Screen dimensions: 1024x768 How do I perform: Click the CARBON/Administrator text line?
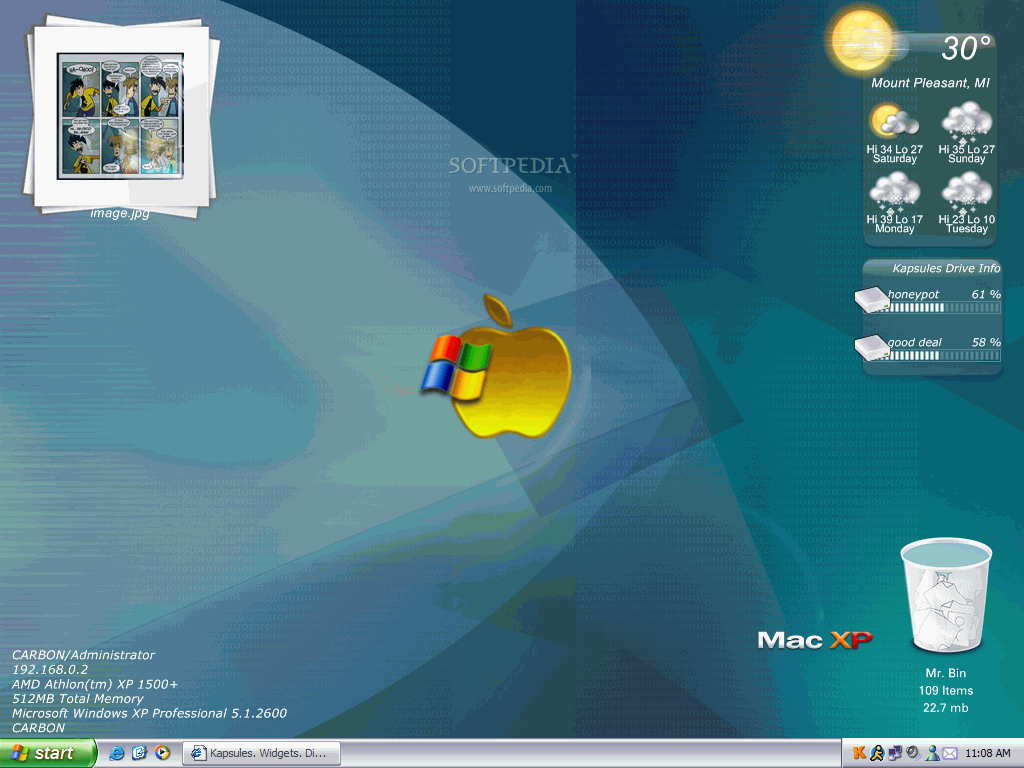pos(84,655)
